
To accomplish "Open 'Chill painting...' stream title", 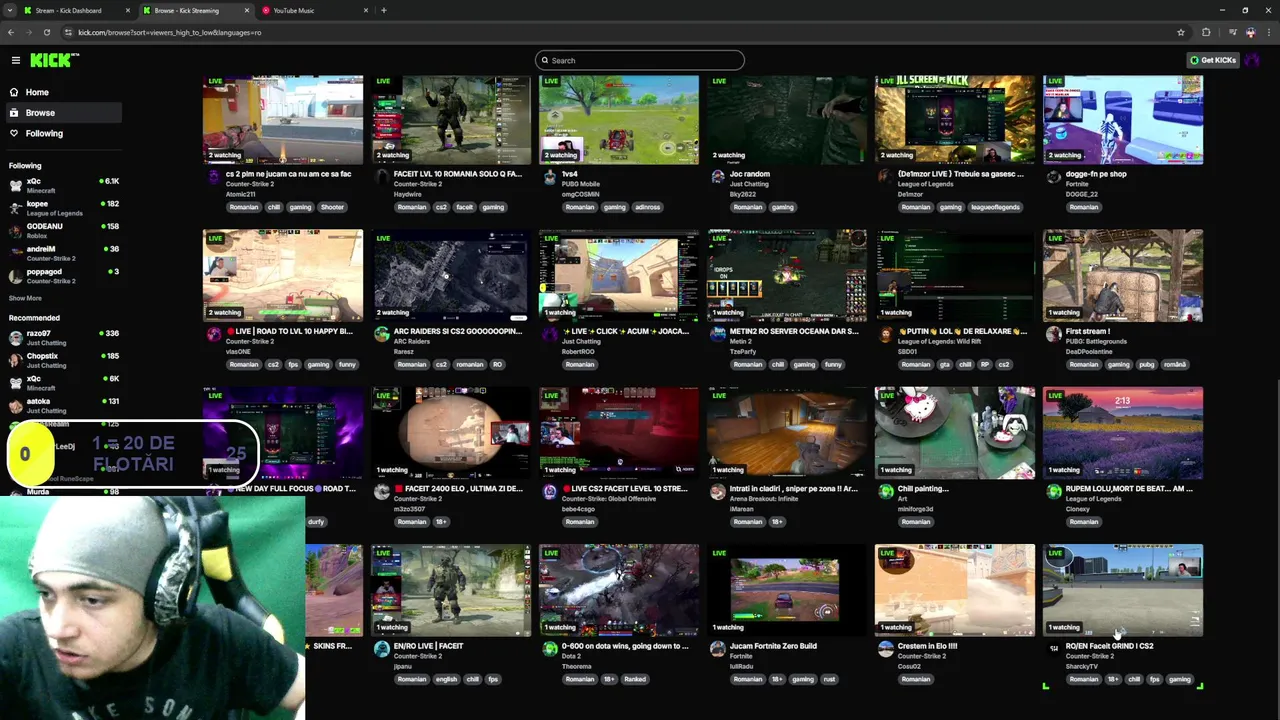I will 922,489.
